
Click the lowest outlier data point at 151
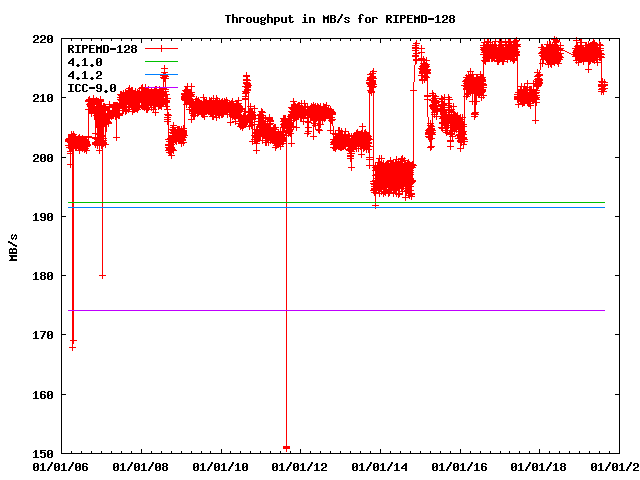(x=287, y=447)
